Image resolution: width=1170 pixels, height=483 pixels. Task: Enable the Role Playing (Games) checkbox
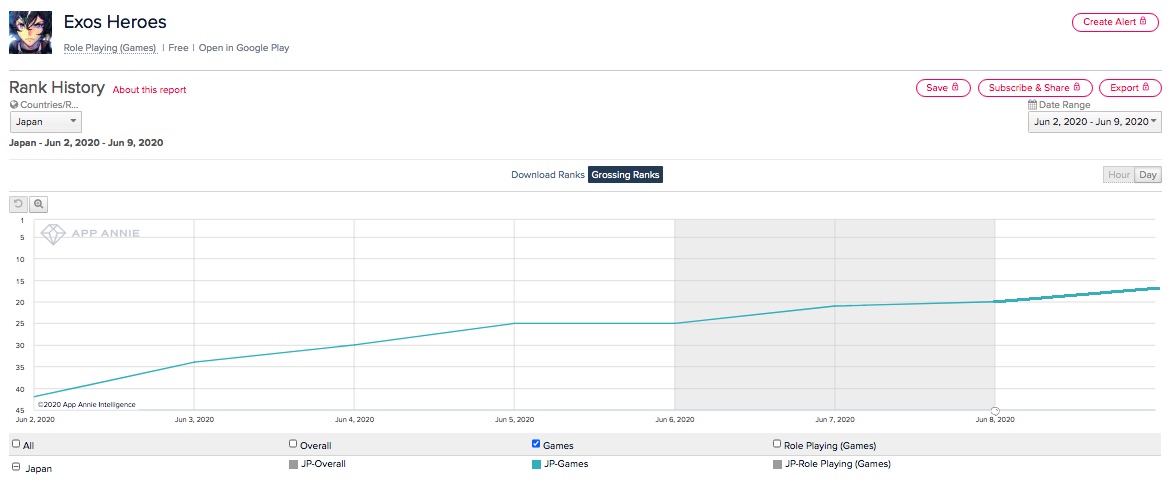[778, 444]
